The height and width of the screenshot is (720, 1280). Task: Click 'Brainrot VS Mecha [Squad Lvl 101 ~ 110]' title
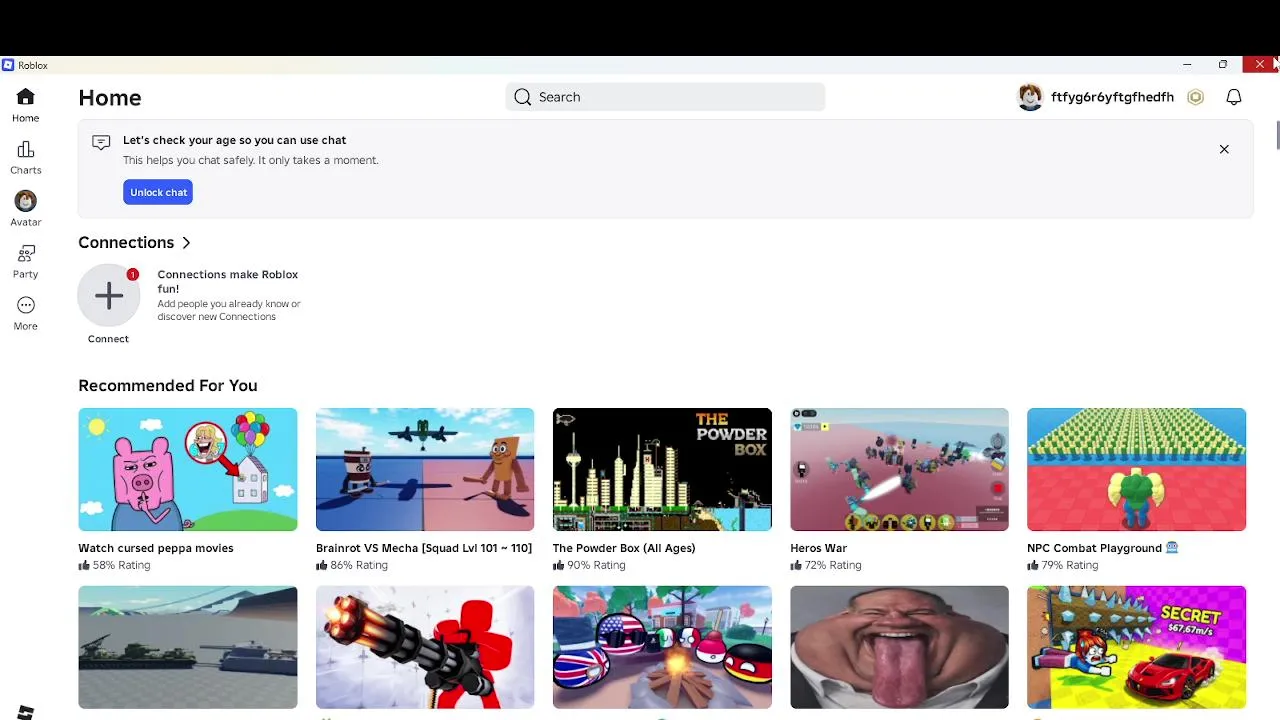tap(424, 548)
